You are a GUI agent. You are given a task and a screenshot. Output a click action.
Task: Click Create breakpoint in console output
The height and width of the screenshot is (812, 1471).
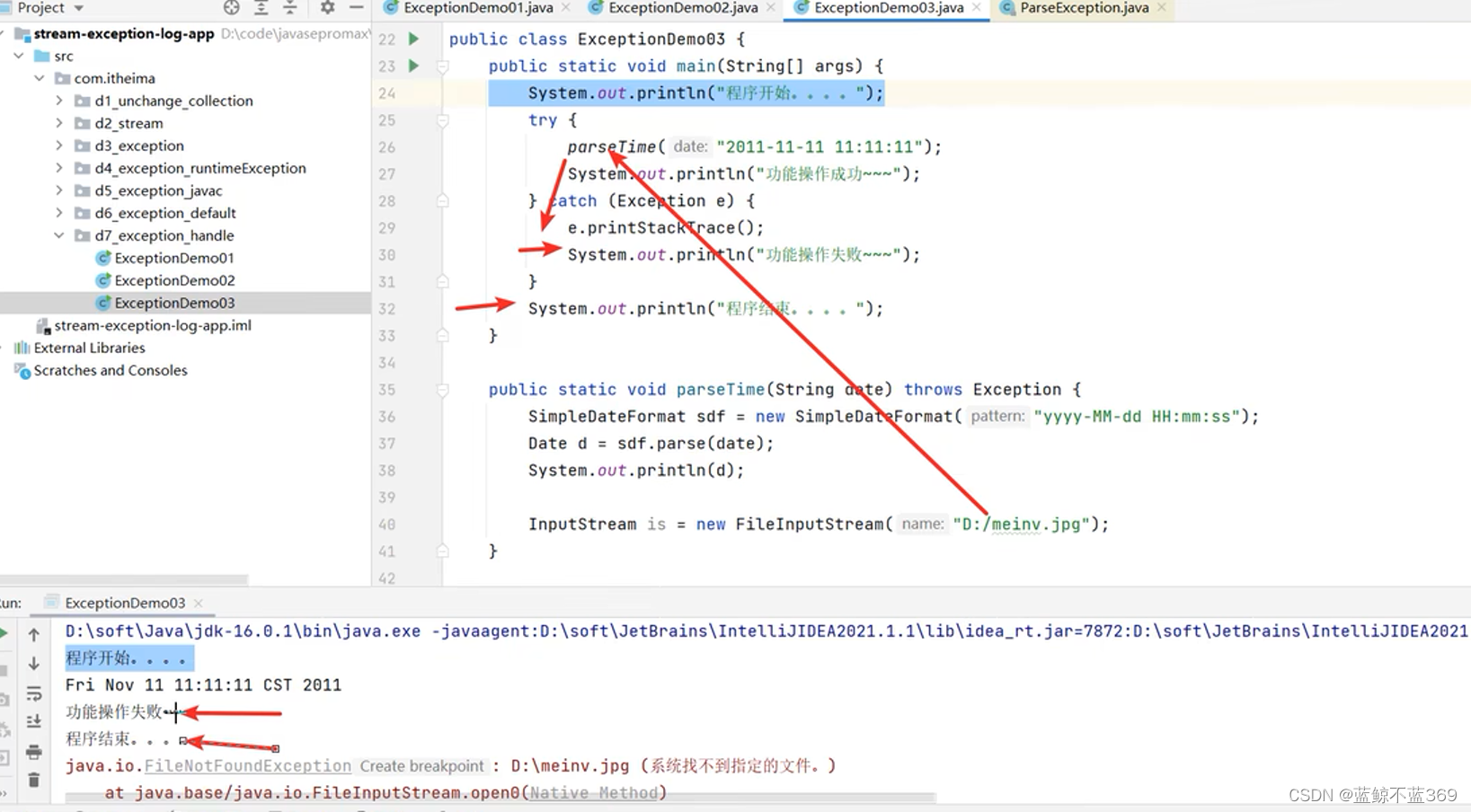pyautogui.click(x=421, y=766)
